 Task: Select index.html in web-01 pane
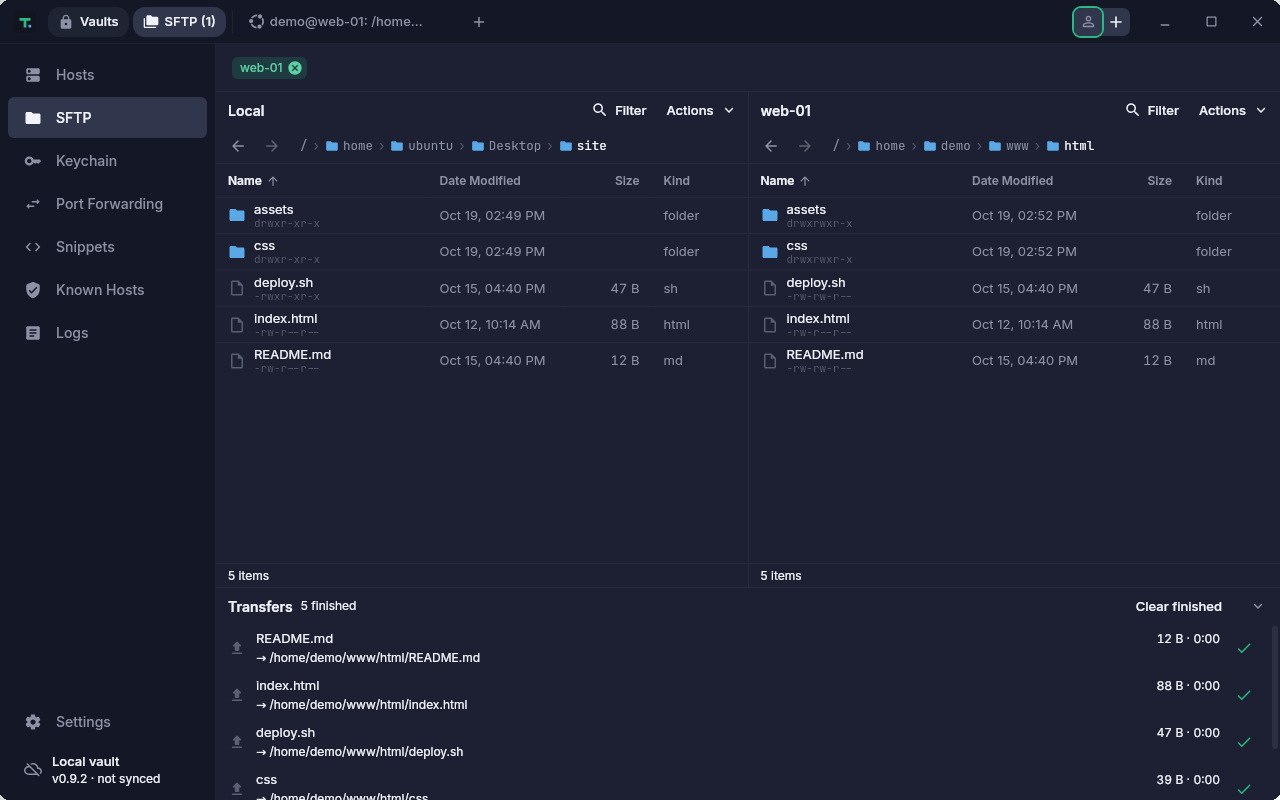(x=1014, y=324)
